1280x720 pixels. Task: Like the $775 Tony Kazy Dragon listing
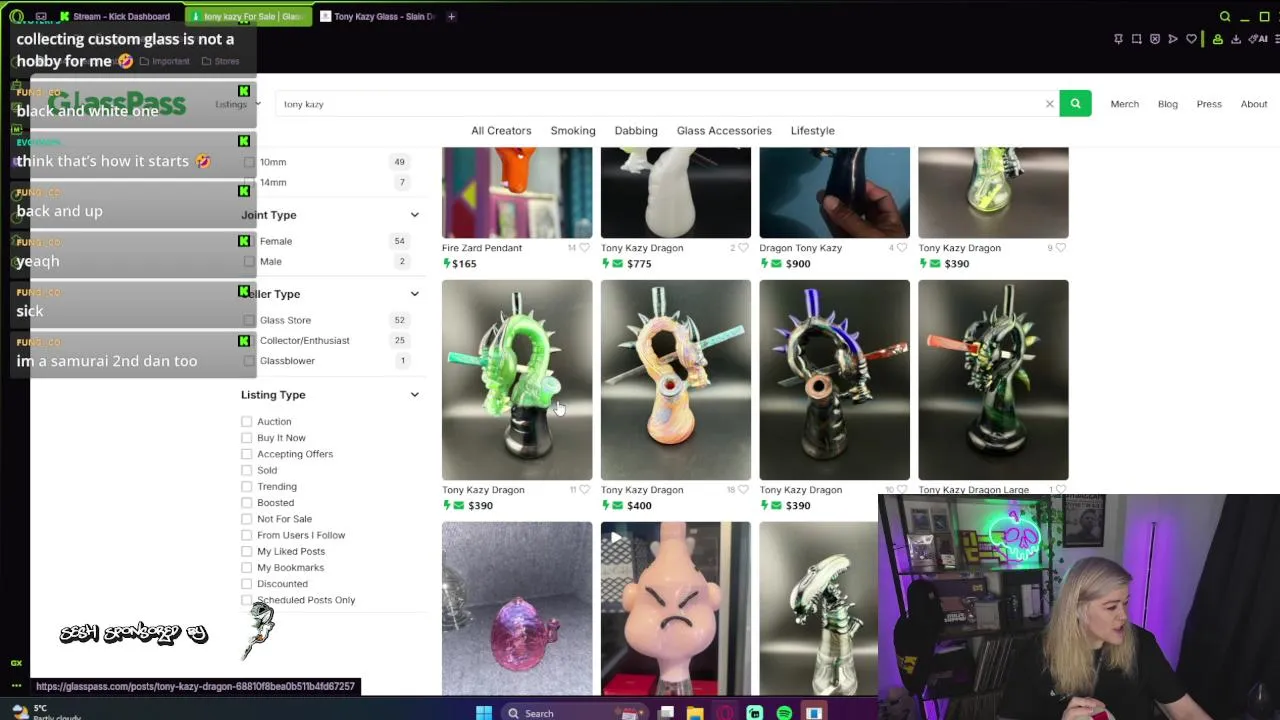coord(743,248)
